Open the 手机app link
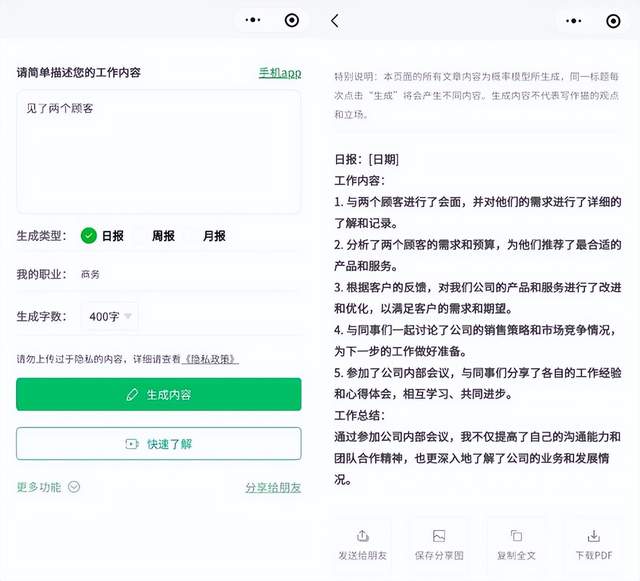The height and width of the screenshot is (581, 640). (280, 73)
